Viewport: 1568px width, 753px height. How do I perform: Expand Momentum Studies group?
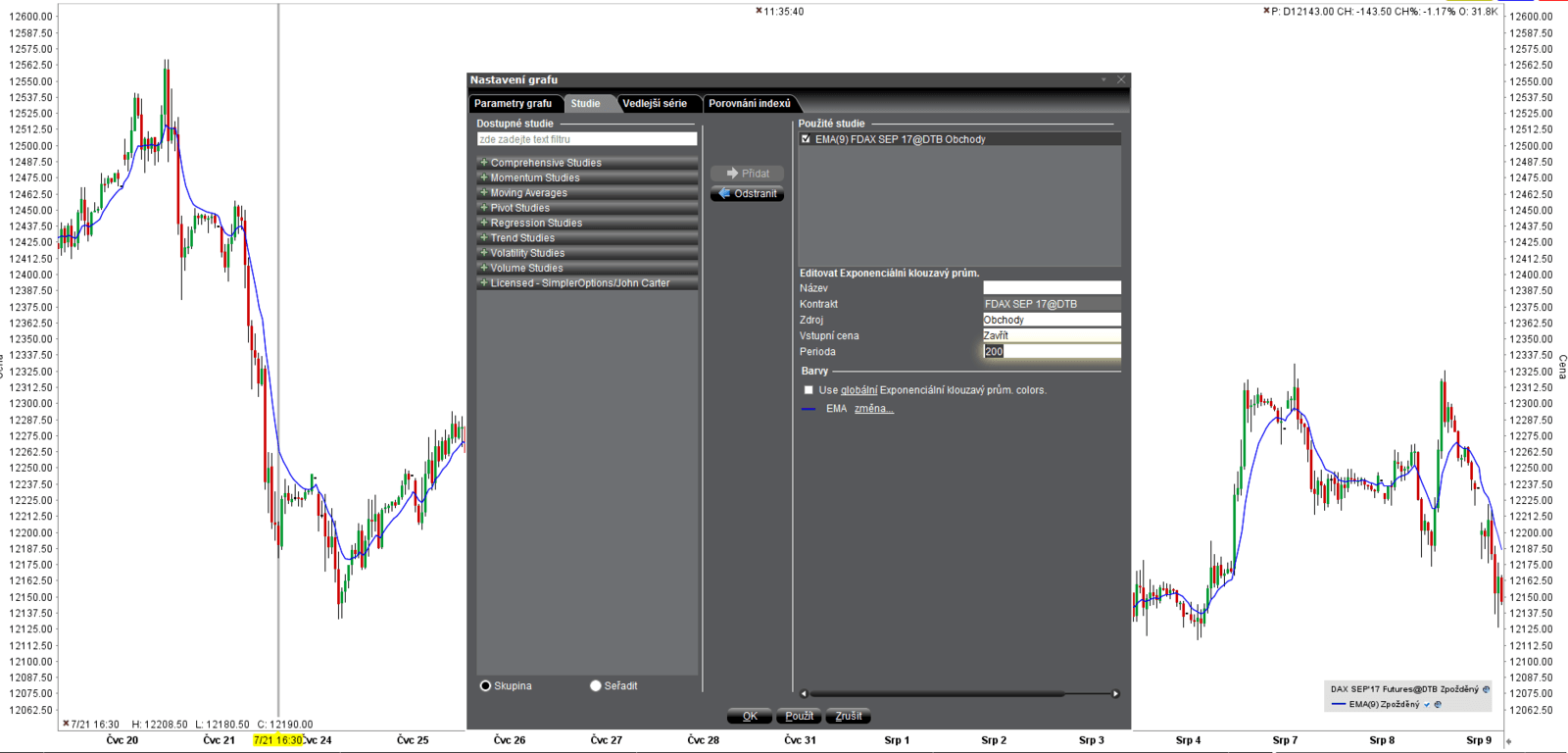click(483, 177)
